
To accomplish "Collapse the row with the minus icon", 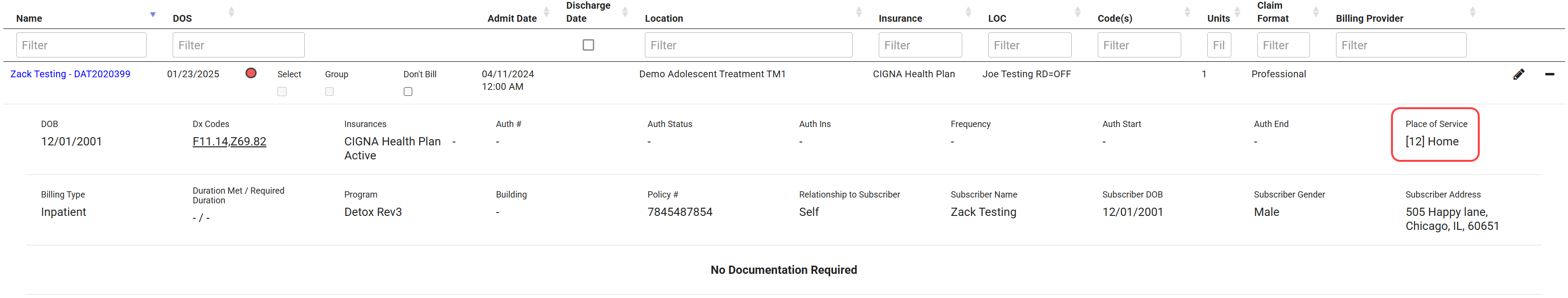I will coord(1549,74).
